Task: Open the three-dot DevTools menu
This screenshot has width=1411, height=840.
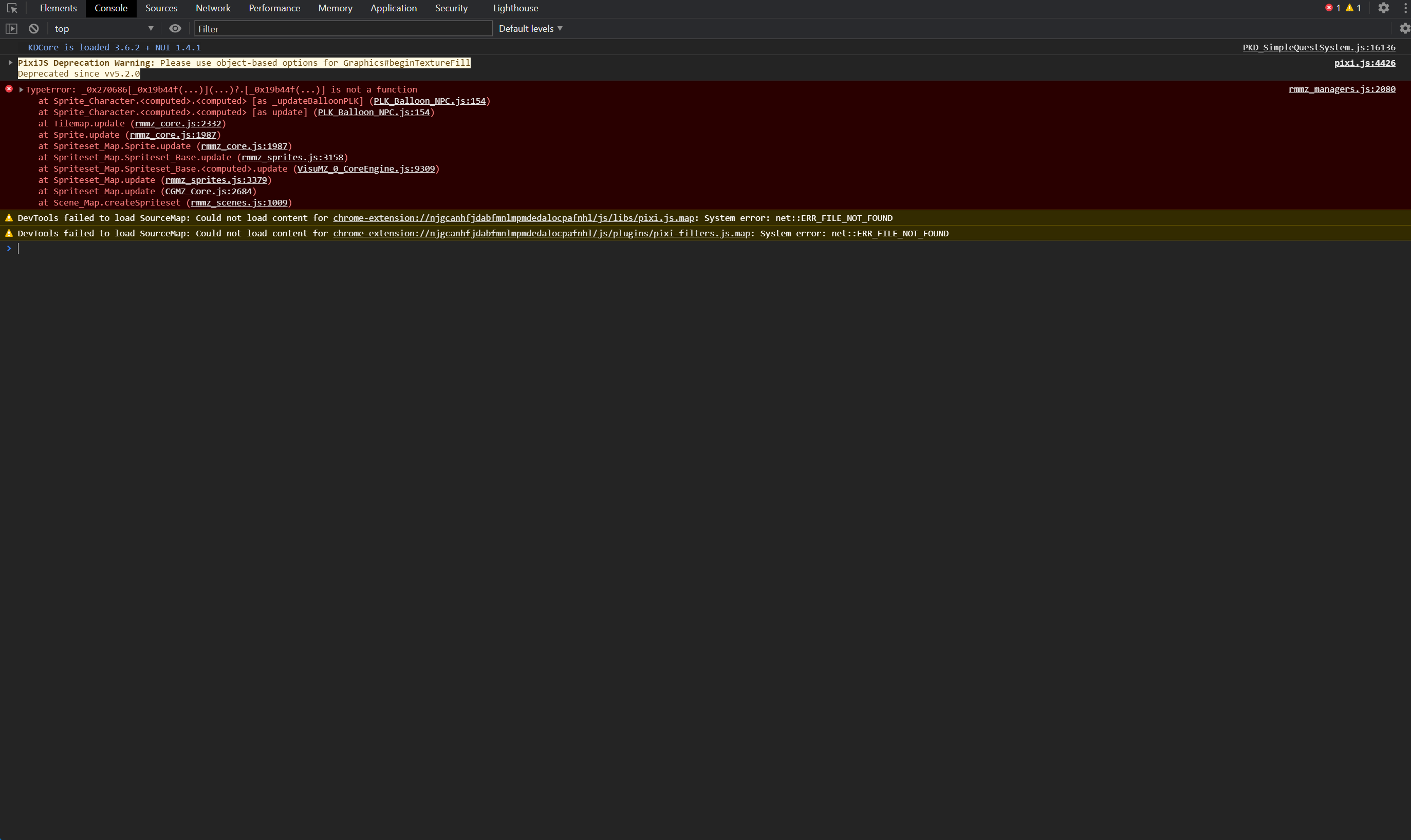Action: click(1405, 8)
